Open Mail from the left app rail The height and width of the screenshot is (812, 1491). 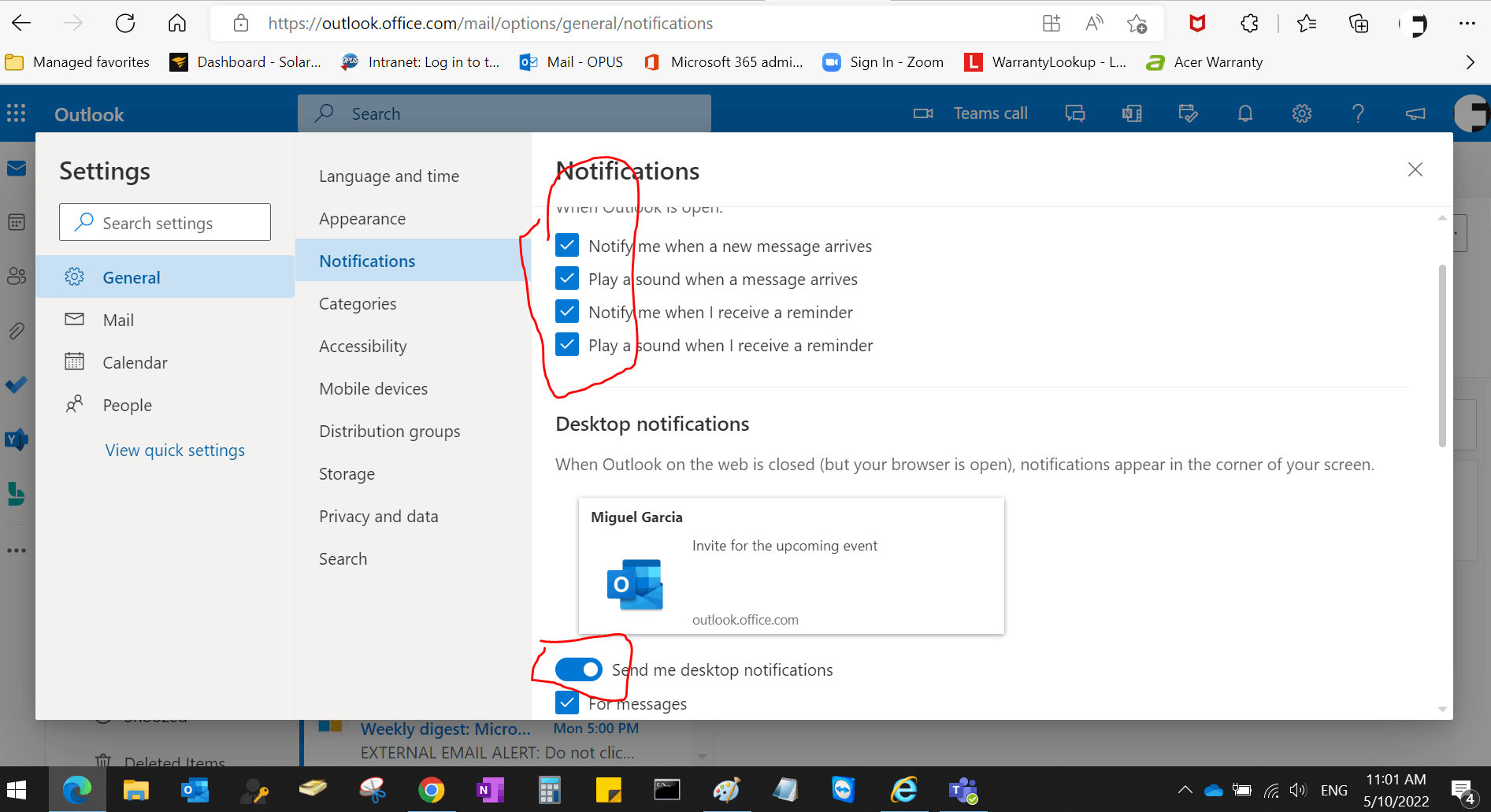click(x=17, y=169)
